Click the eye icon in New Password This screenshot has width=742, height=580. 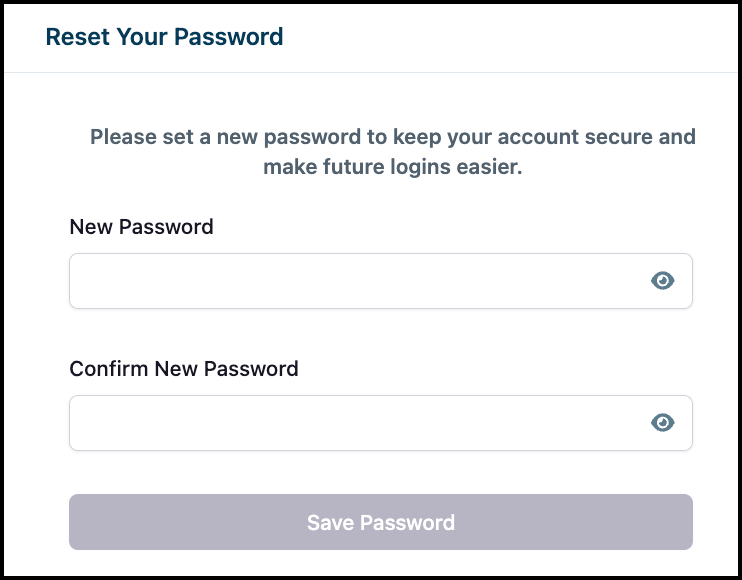[663, 281]
